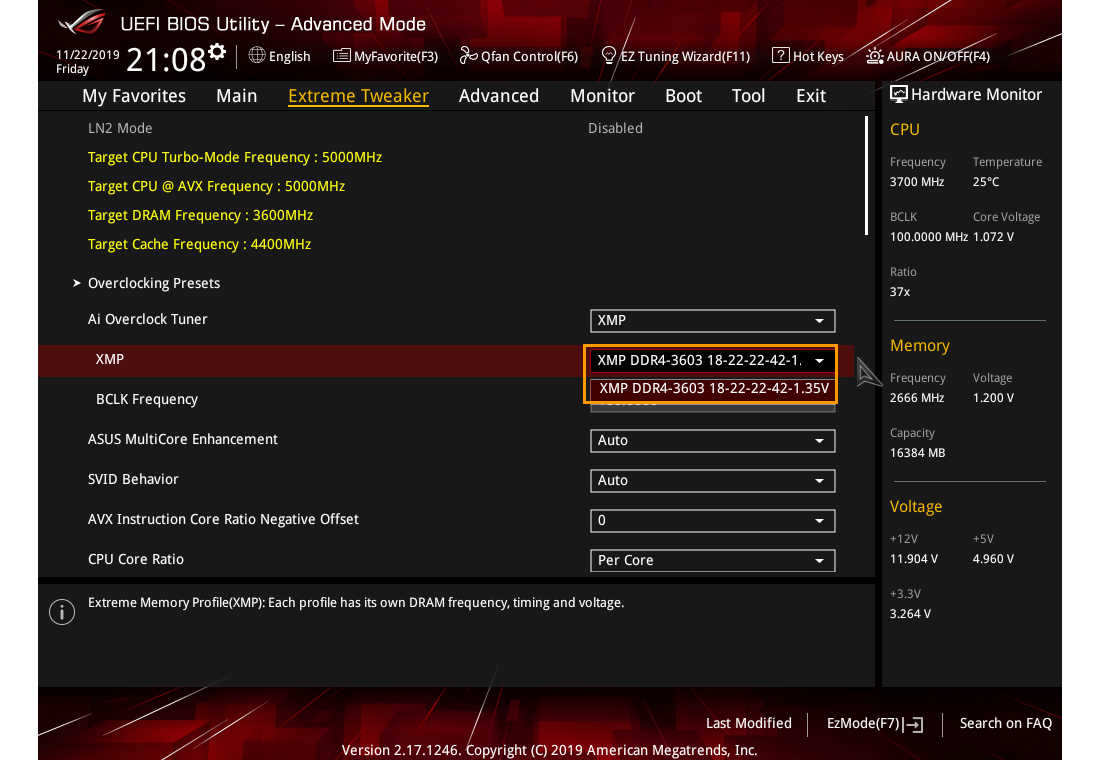Click the date 11/22/2019
Screen dimensions: 1100x760
coord(88,54)
